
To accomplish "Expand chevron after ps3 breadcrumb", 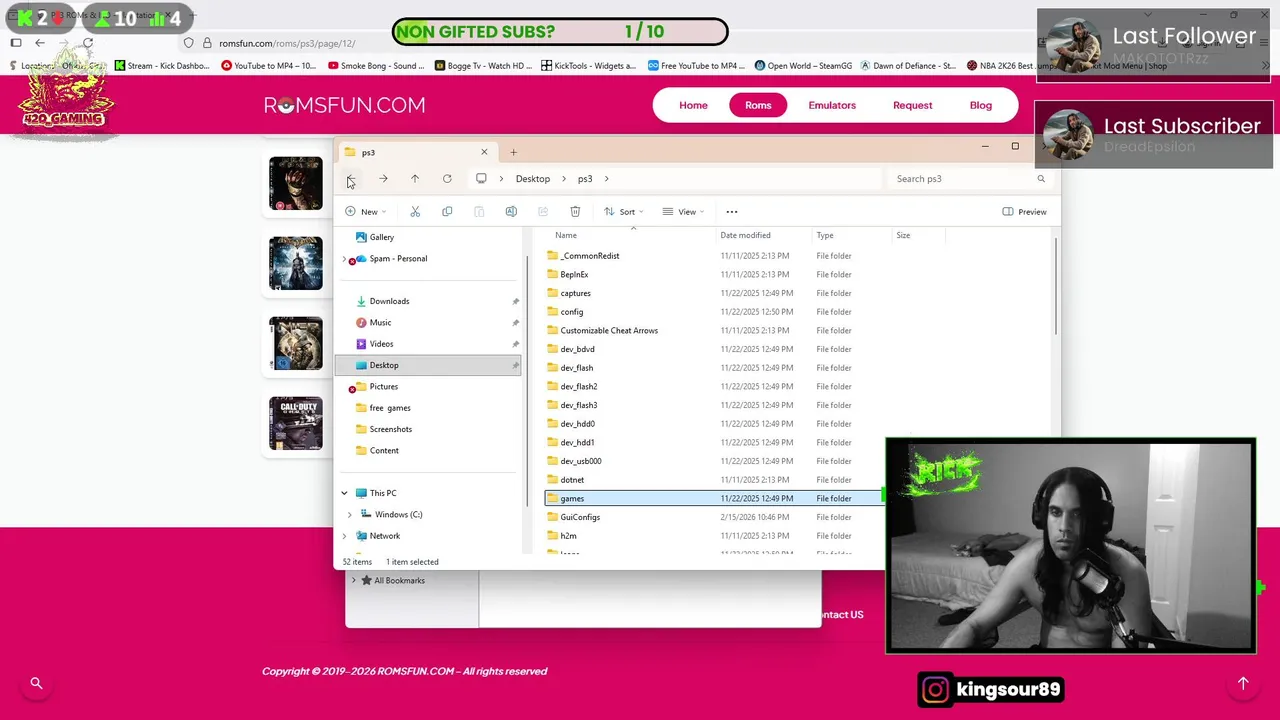I will click(606, 179).
